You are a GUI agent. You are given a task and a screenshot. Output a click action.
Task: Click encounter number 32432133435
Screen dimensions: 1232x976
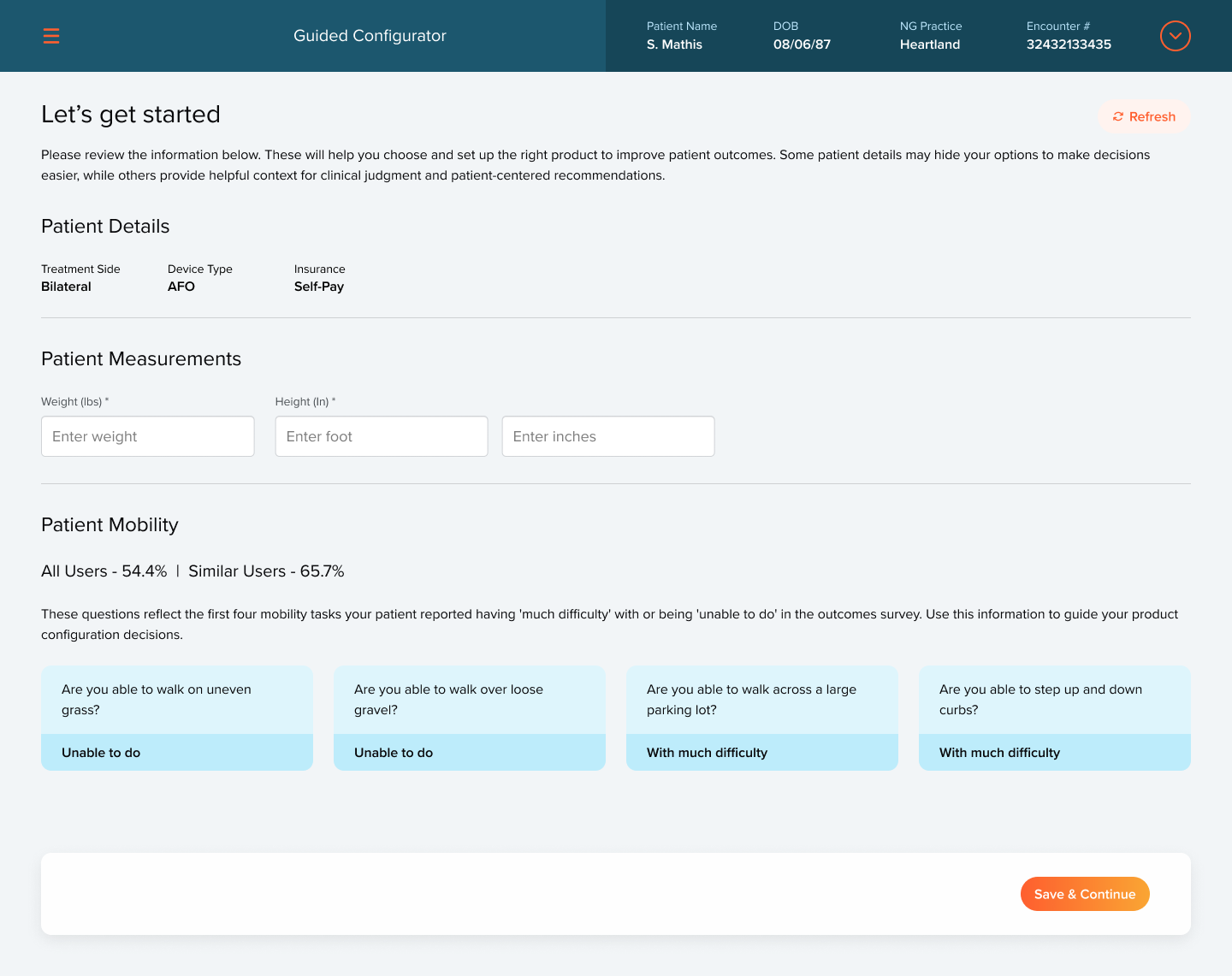[x=1069, y=44]
